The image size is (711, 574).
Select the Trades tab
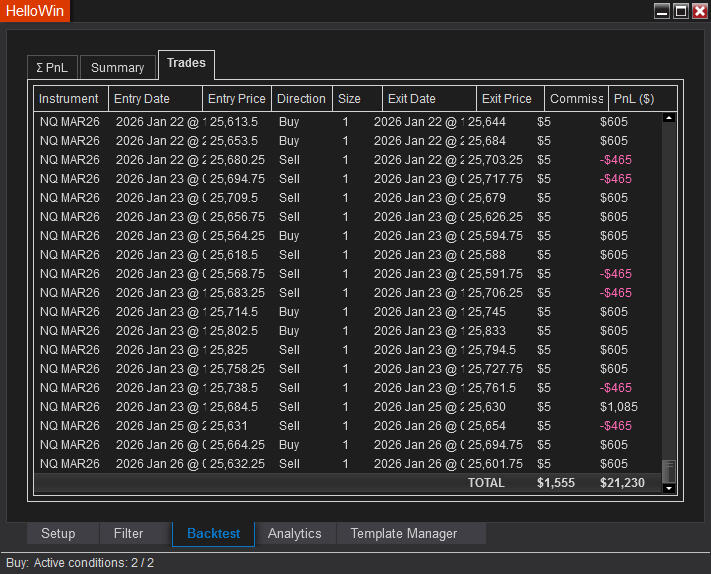point(186,63)
